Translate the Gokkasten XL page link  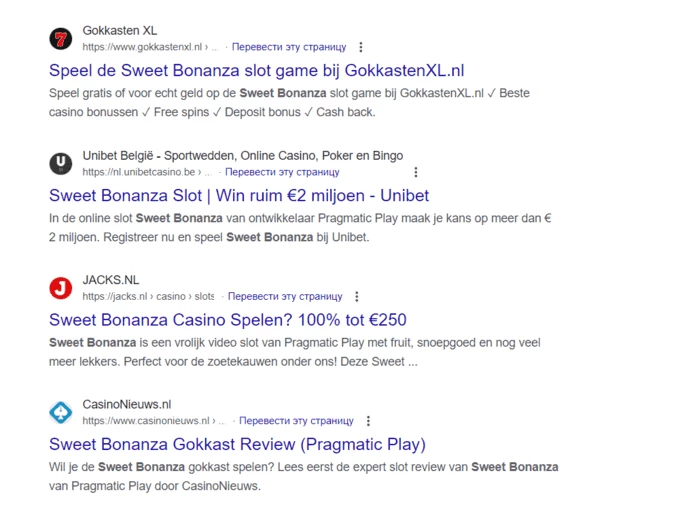coord(289,47)
